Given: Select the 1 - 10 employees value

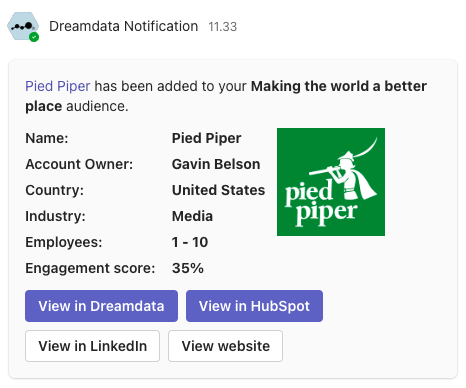Looking at the screenshot, I should tap(190, 242).
